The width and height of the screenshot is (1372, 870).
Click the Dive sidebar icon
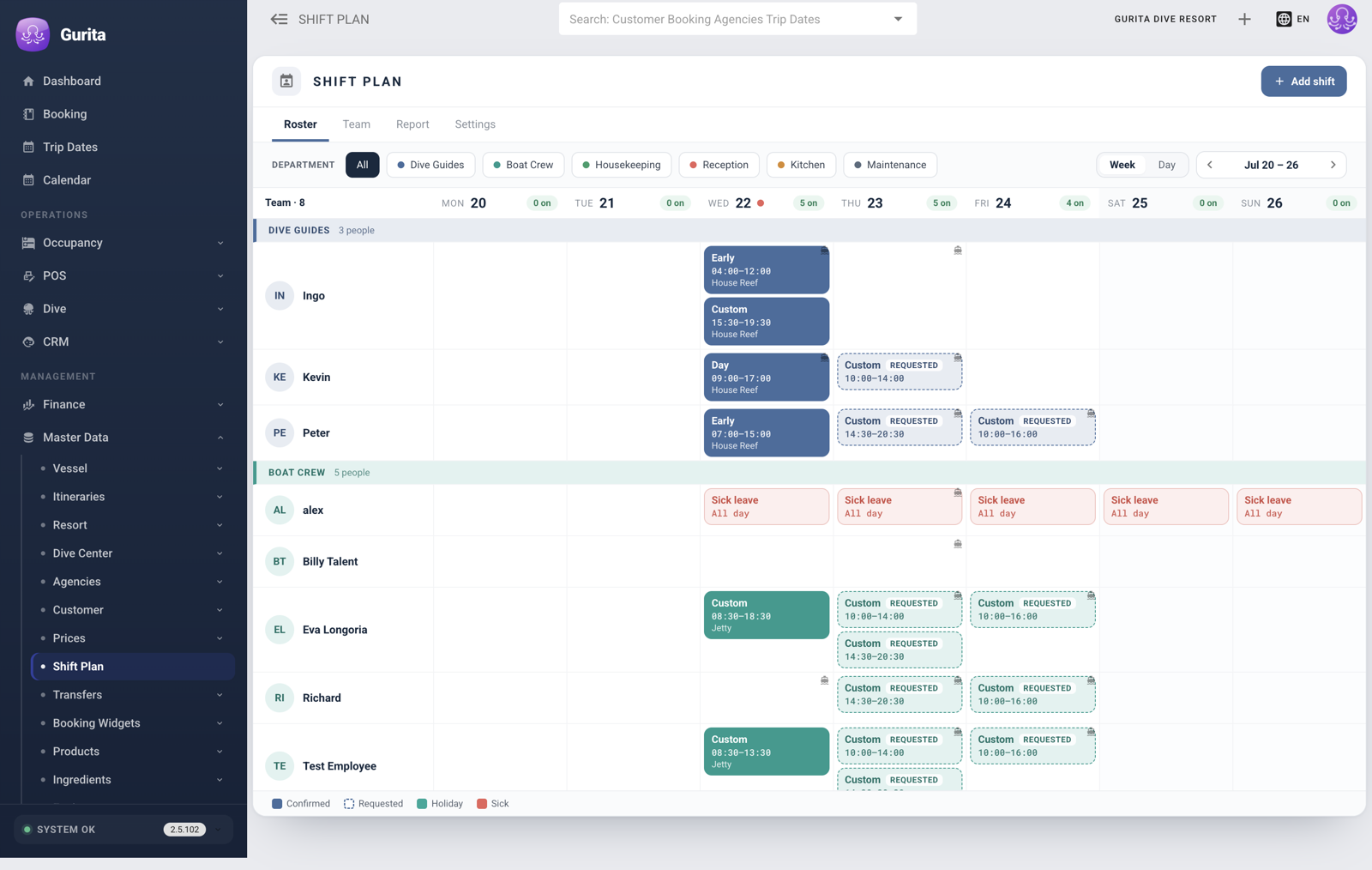click(x=28, y=309)
